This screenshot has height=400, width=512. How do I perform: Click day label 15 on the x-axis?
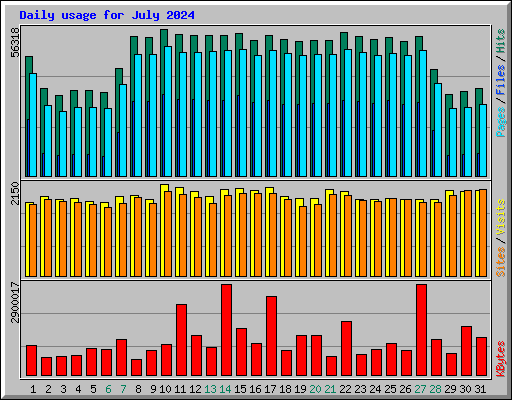click(x=240, y=389)
